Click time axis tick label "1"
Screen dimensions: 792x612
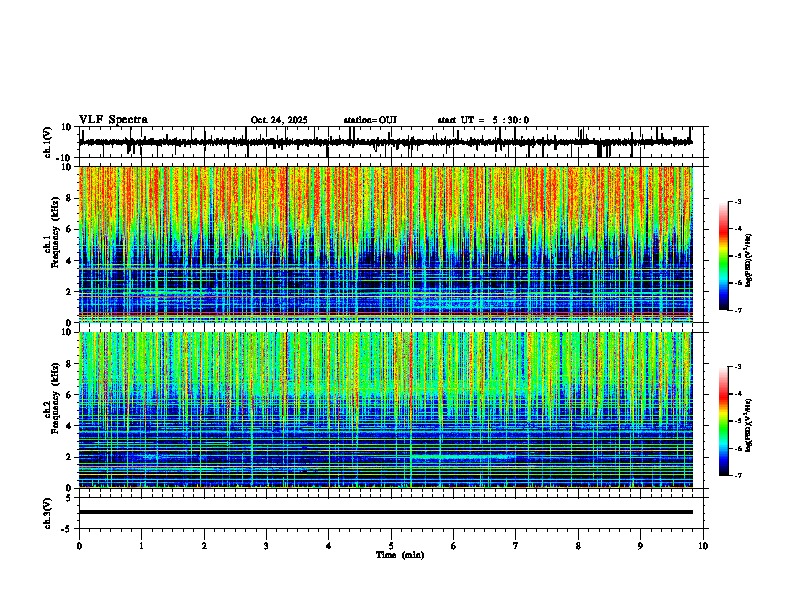point(141,546)
